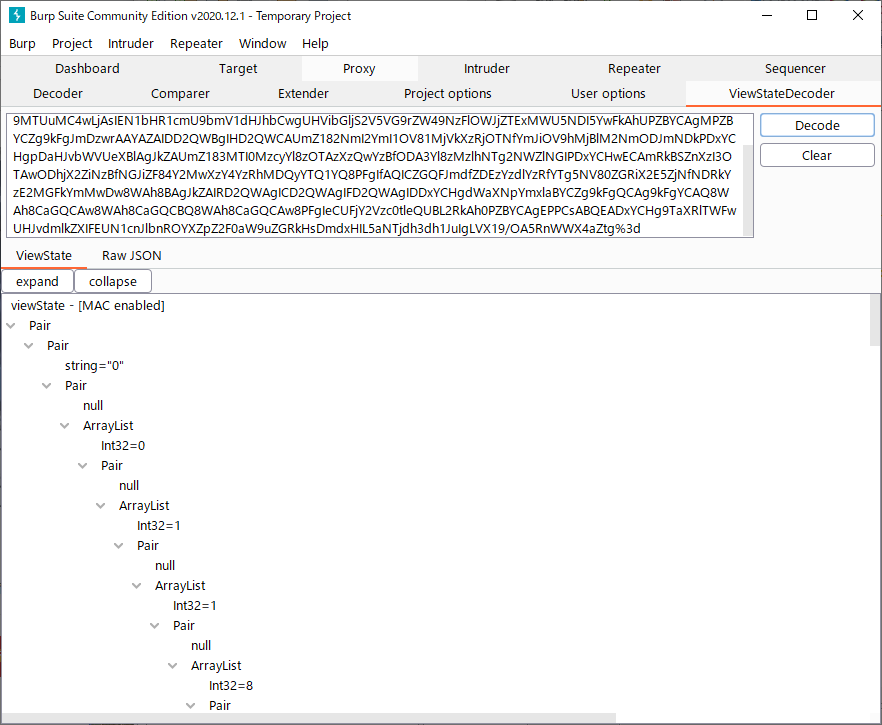Collapse the Pair node below second Int32=1
882x725 pixels.
[155, 625]
